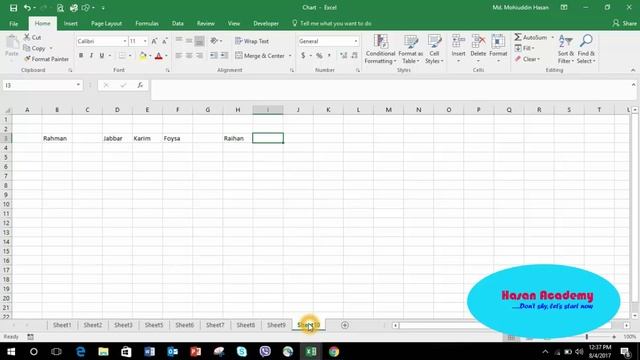Image resolution: width=640 pixels, height=360 pixels.
Task: Toggle bold formatting
Action: [x=81, y=56]
